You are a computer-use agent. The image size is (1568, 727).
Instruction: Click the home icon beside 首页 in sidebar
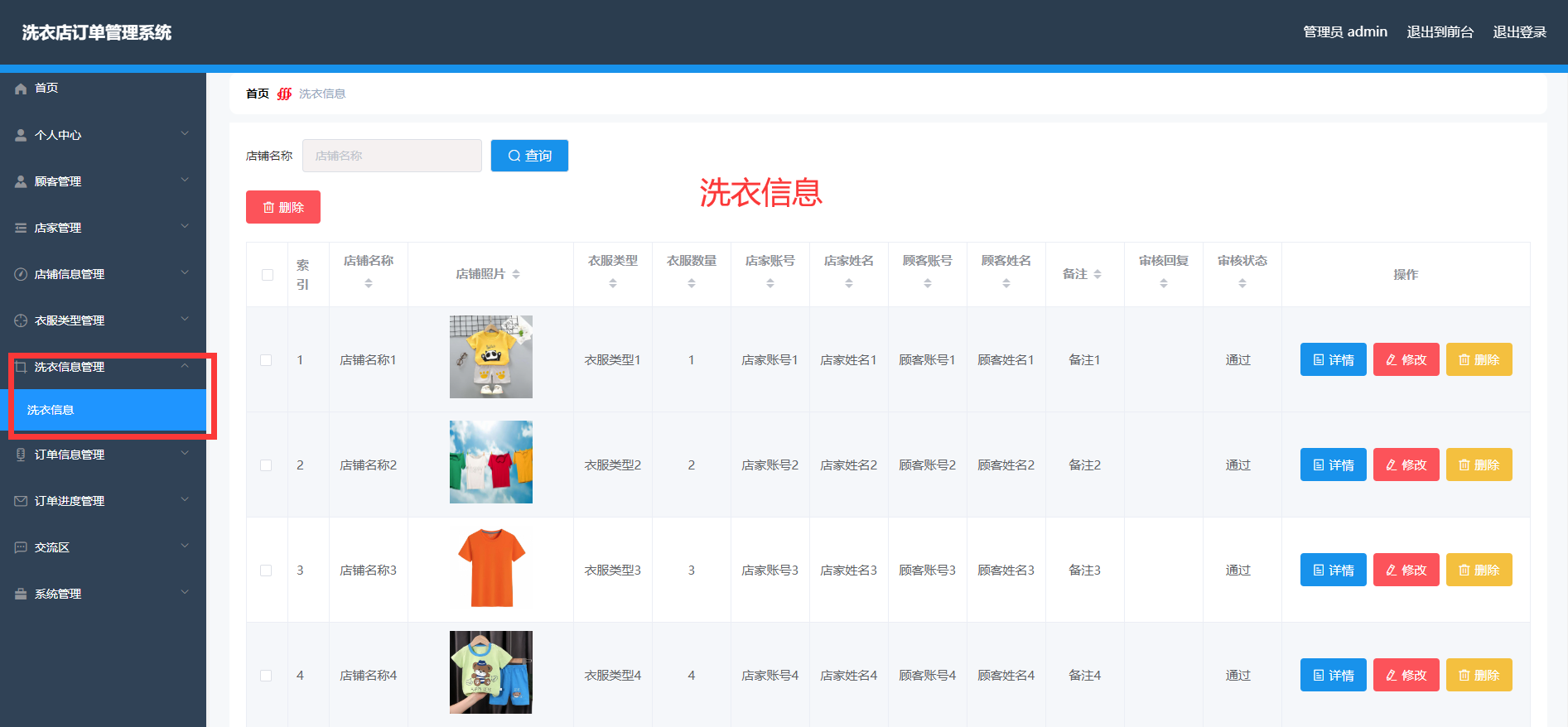21,89
